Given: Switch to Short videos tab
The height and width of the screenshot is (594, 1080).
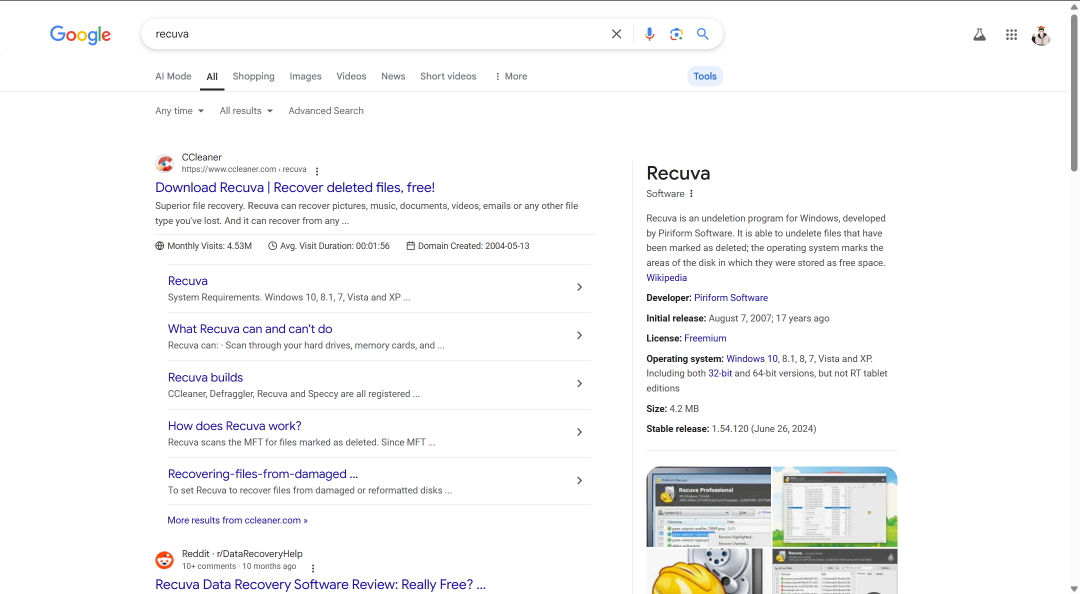Looking at the screenshot, I should click(x=448, y=76).
